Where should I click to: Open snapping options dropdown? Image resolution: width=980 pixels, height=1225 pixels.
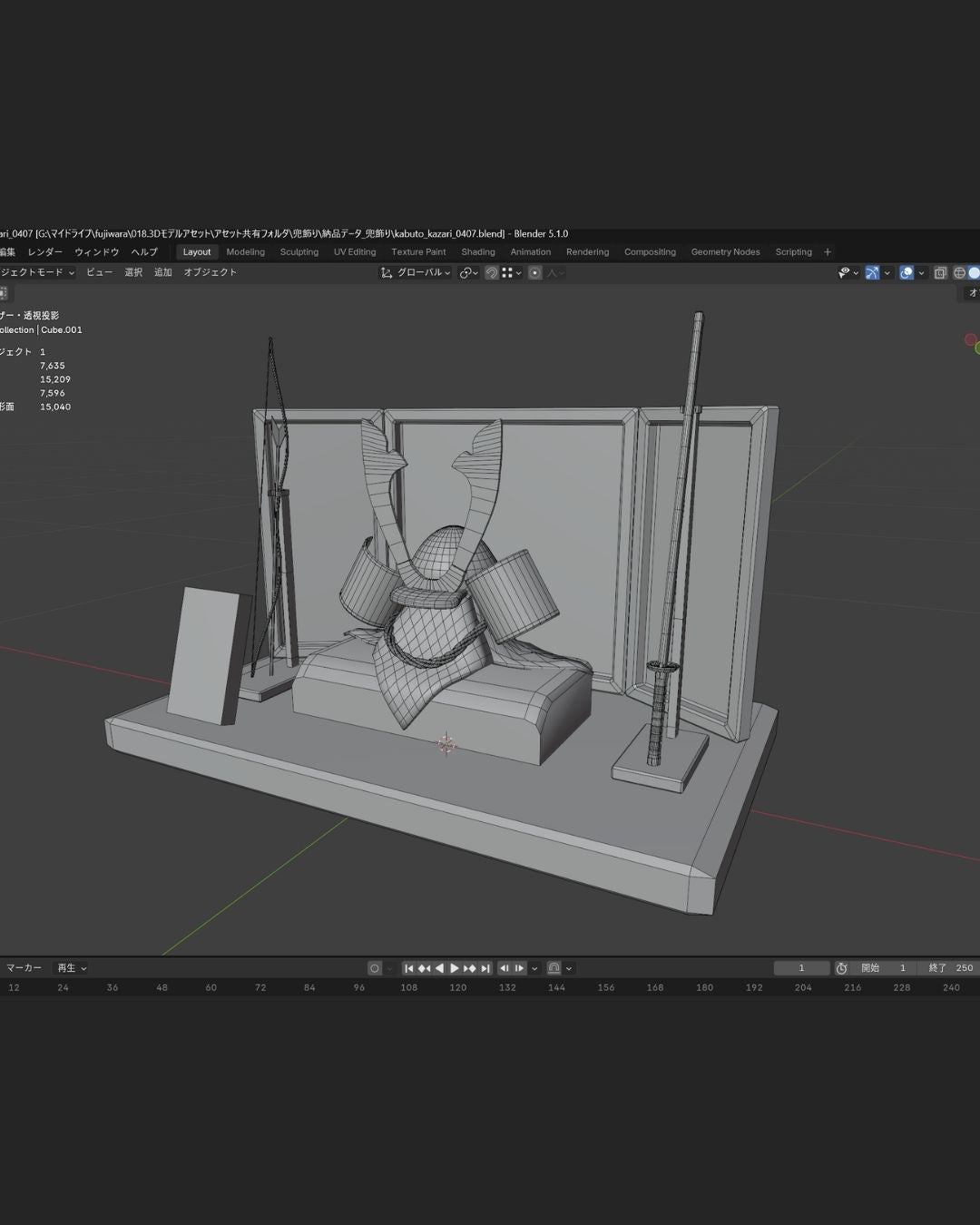click(x=512, y=272)
